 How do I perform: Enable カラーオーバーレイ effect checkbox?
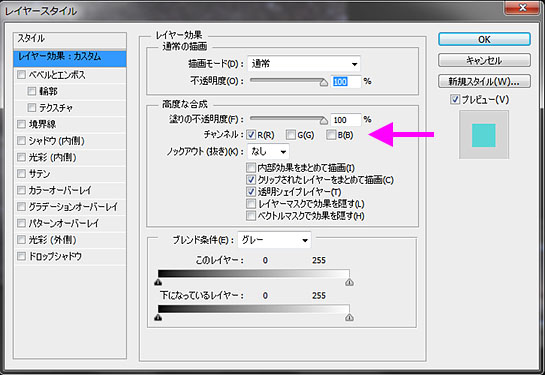(x=22, y=190)
